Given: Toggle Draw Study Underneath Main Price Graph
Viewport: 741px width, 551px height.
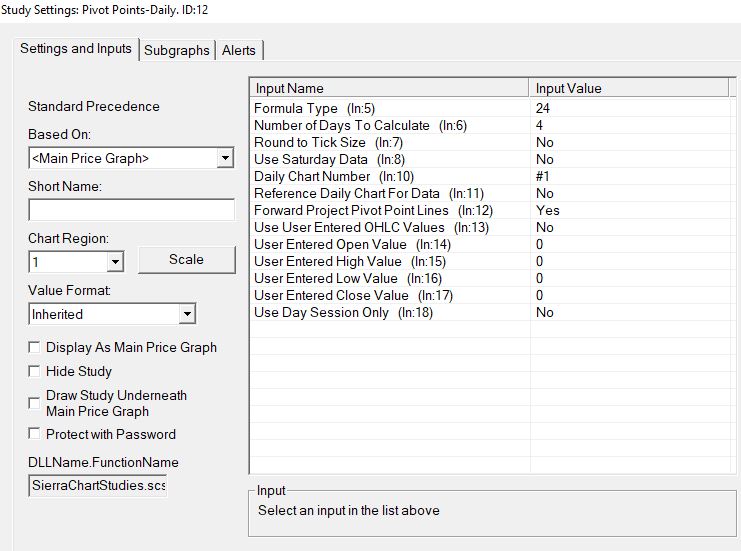Looking at the screenshot, I should [35, 403].
